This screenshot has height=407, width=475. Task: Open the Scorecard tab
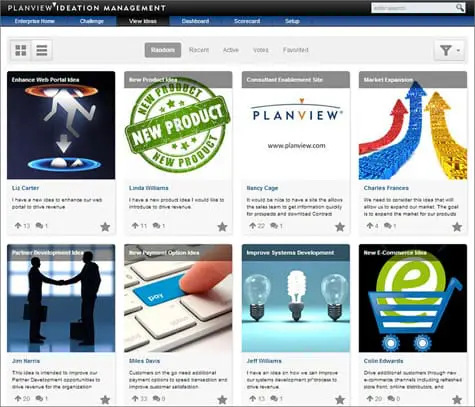coord(247,21)
